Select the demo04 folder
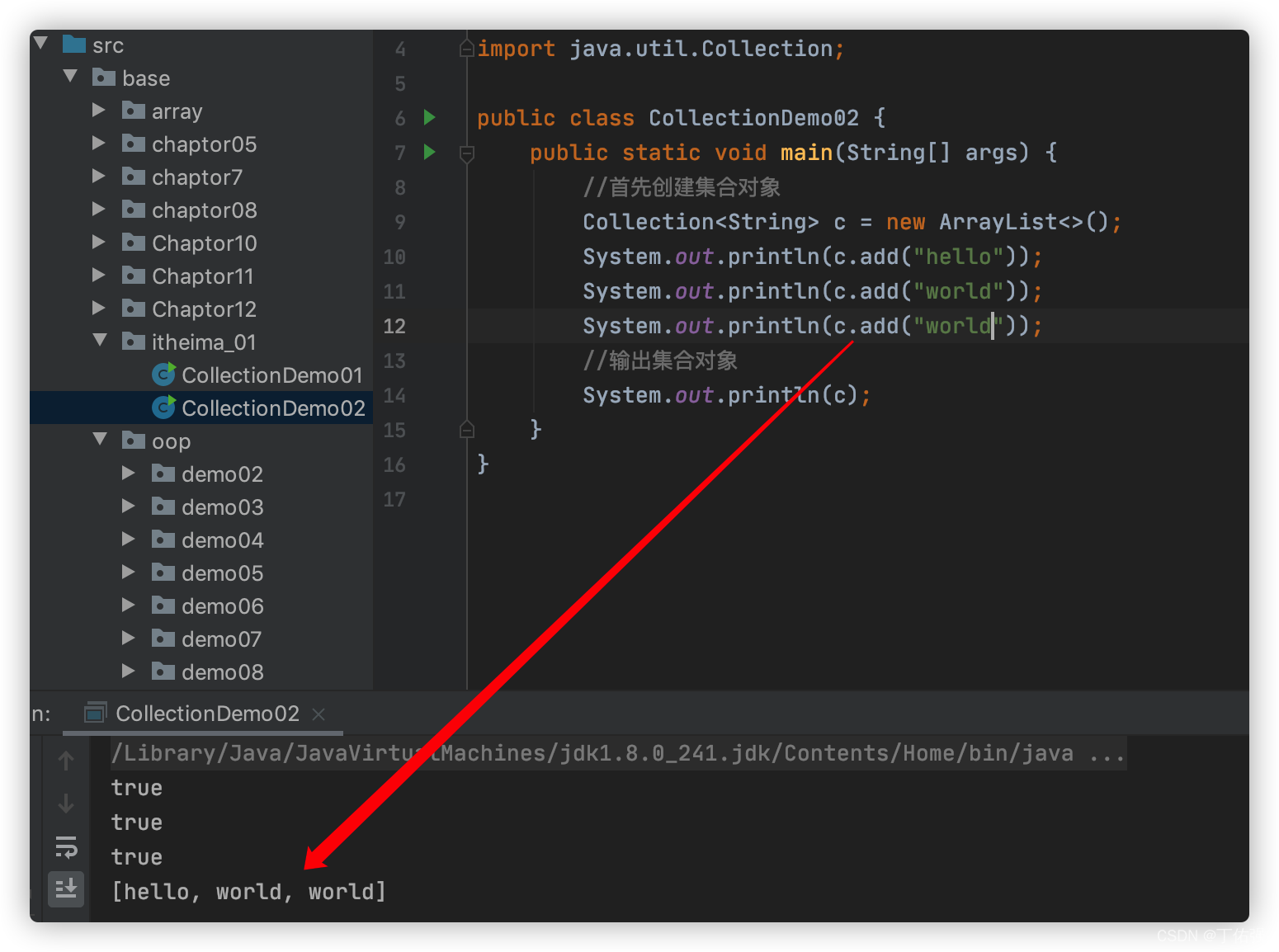Viewport: 1279px width, 952px height. (223, 540)
